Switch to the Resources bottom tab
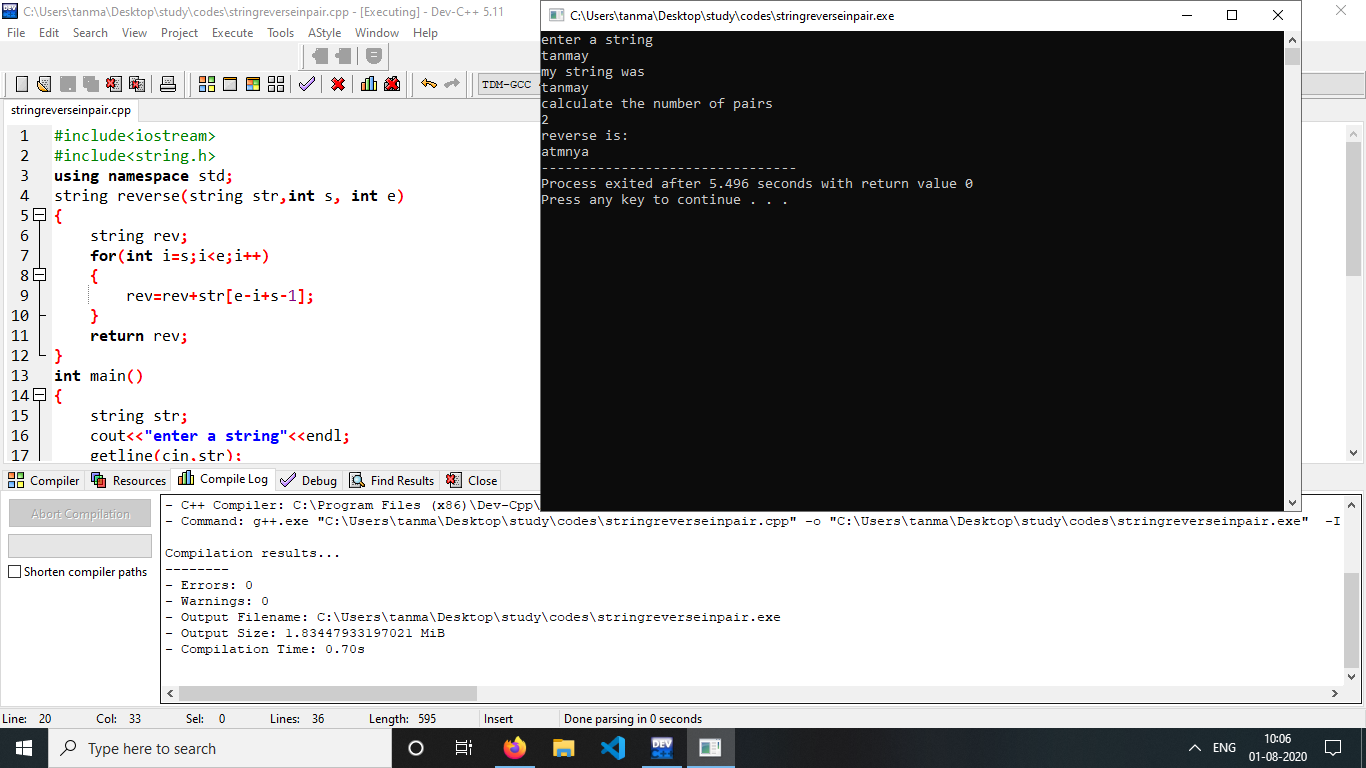Screen dimensions: 1366x768 [129, 480]
